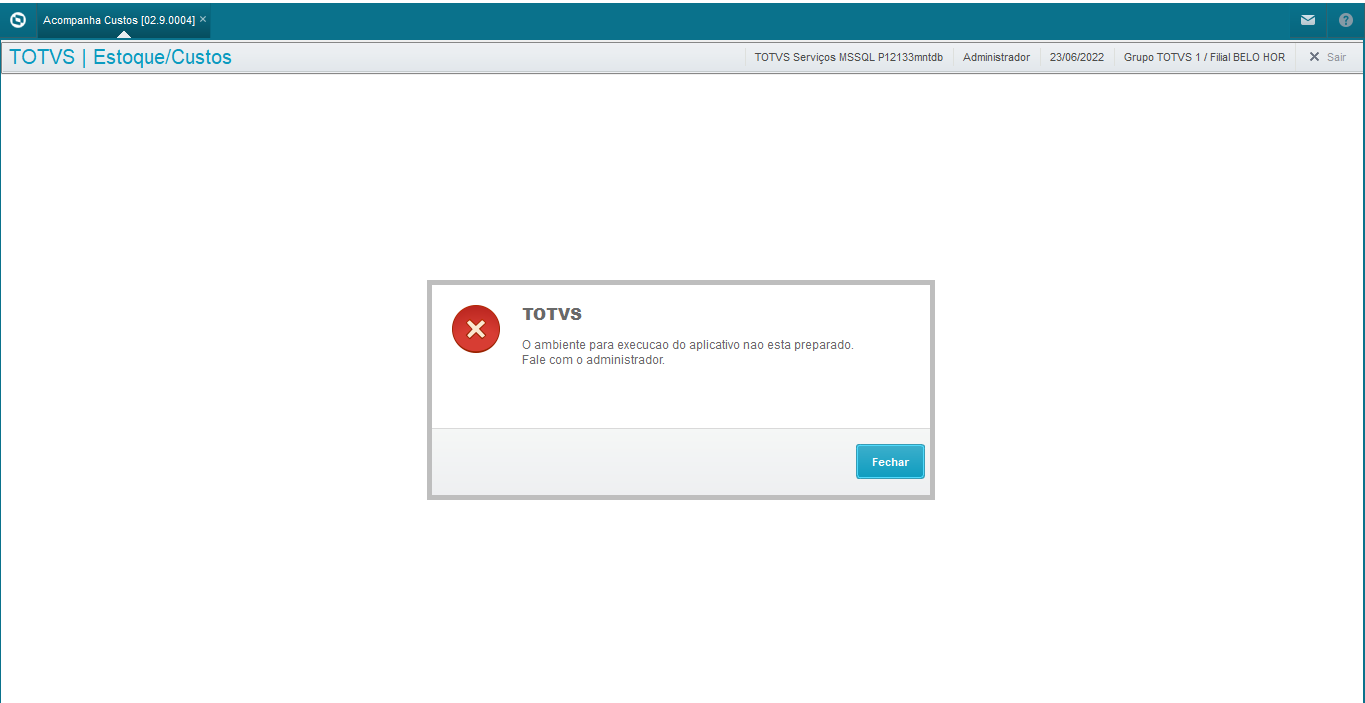1365x703 pixels.
Task: Click the Sair exit button
Action: (x=1327, y=57)
